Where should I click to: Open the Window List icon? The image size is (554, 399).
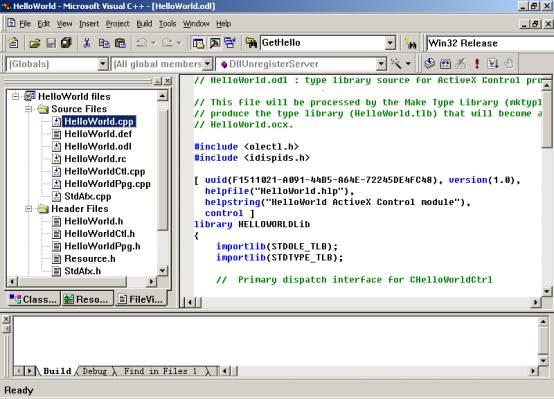click(230, 43)
